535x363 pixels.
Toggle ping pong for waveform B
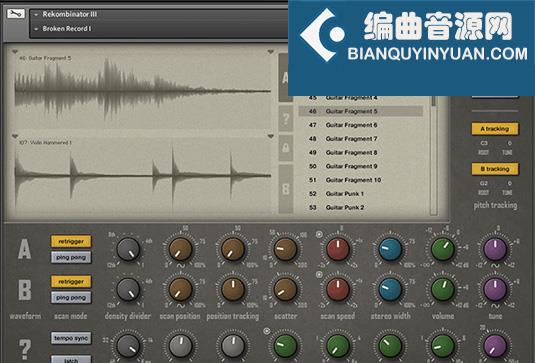[71, 297]
